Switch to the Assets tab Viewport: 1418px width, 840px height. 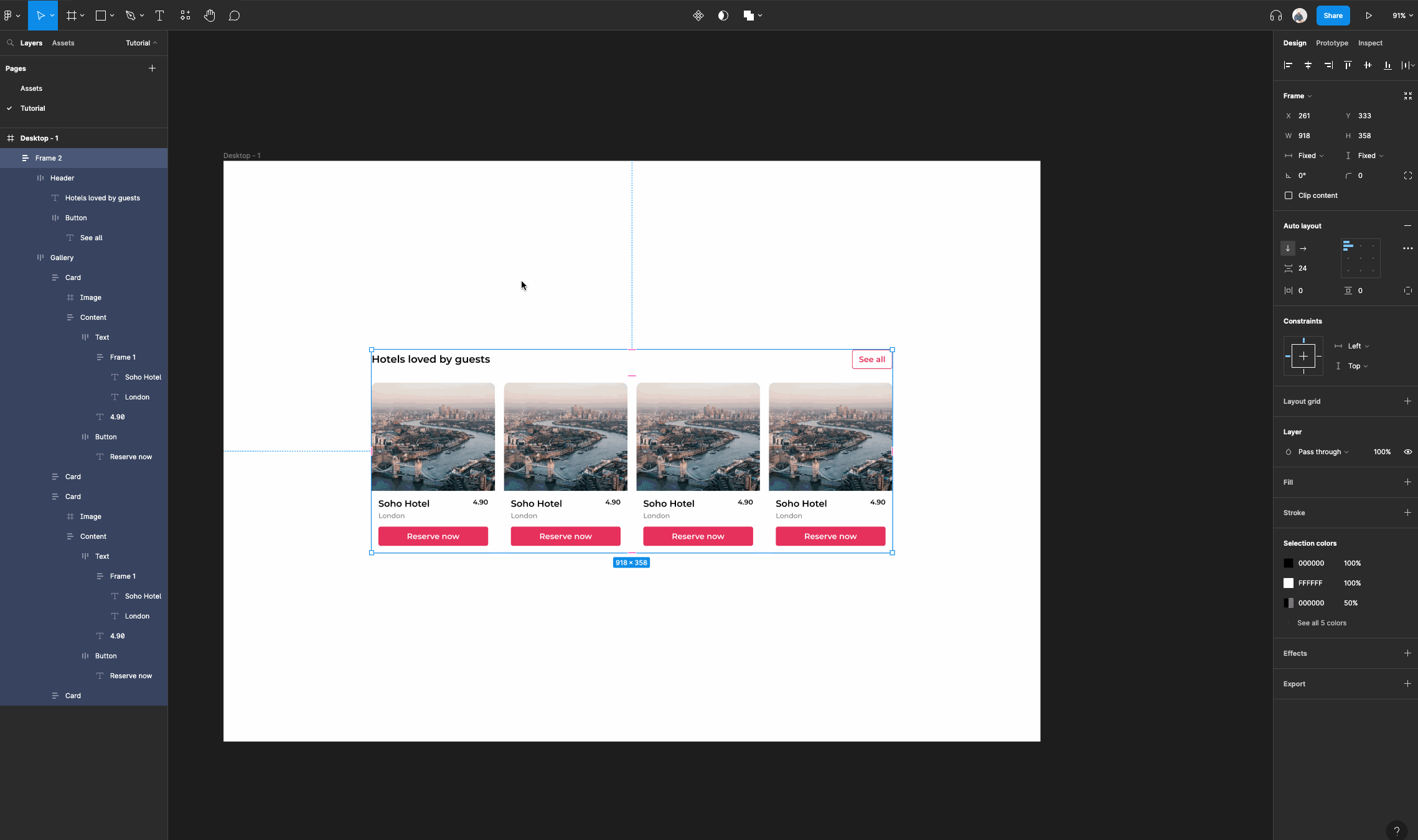(x=63, y=43)
